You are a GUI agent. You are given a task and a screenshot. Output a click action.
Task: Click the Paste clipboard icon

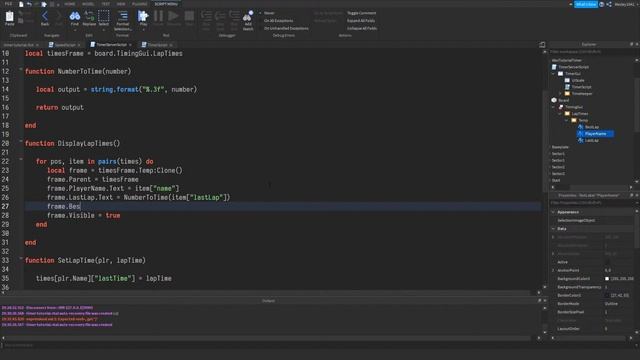pos(9,17)
